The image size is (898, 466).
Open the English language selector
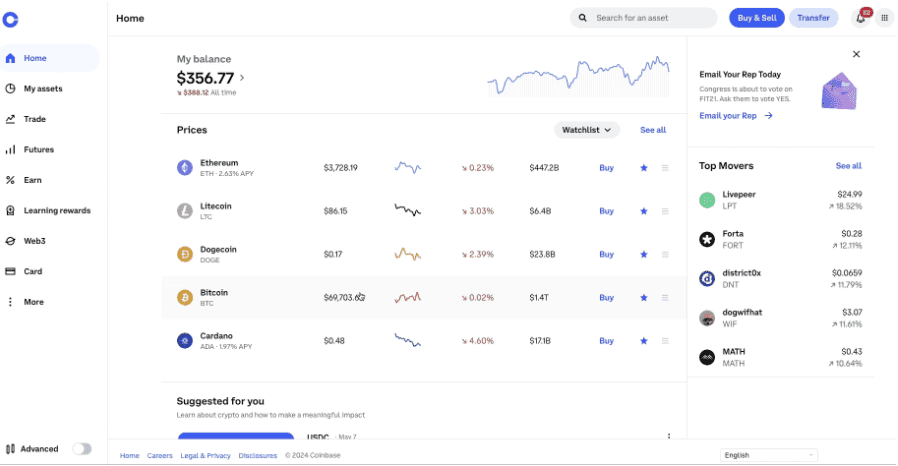pyautogui.click(x=768, y=455)
